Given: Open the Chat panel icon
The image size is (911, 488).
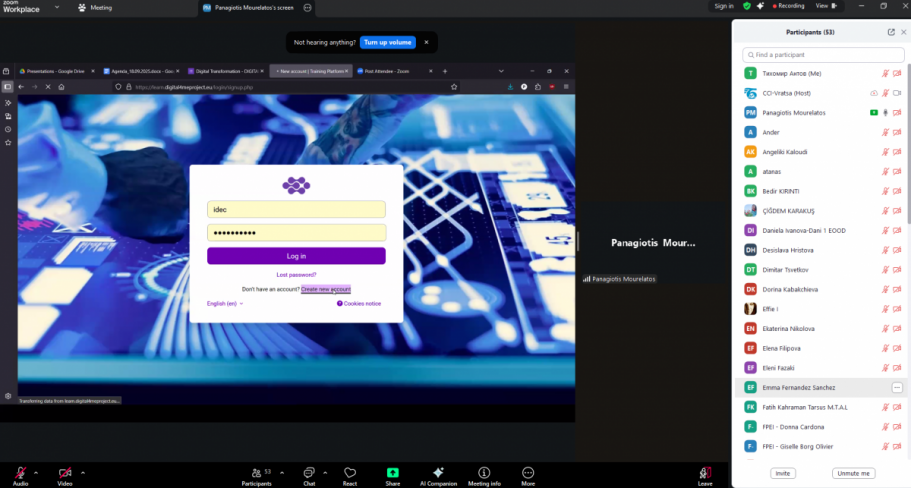Looking at the screenshot, I should point(309,472).
